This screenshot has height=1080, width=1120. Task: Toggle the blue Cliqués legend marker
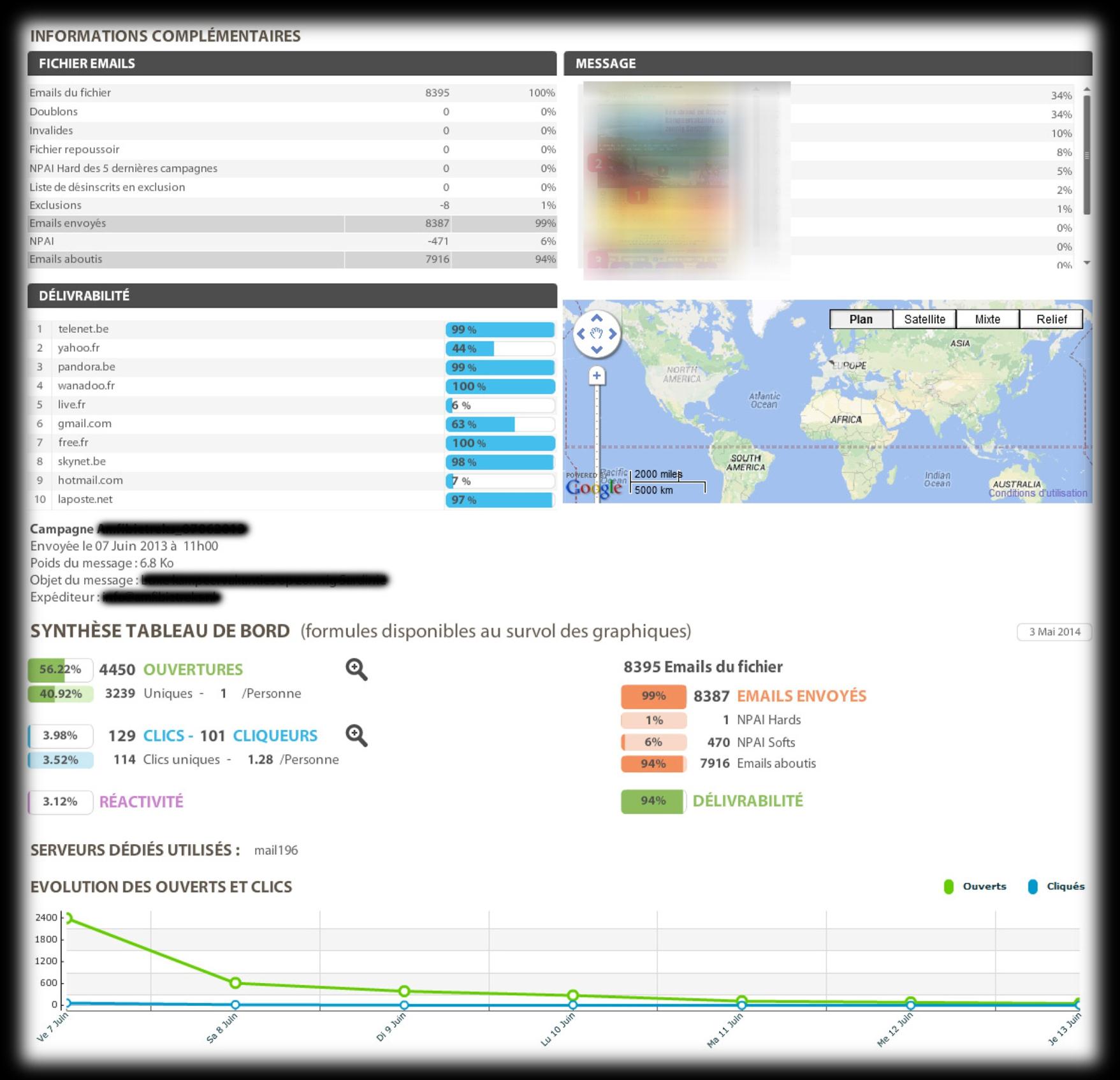click(x=1033, y=887)
